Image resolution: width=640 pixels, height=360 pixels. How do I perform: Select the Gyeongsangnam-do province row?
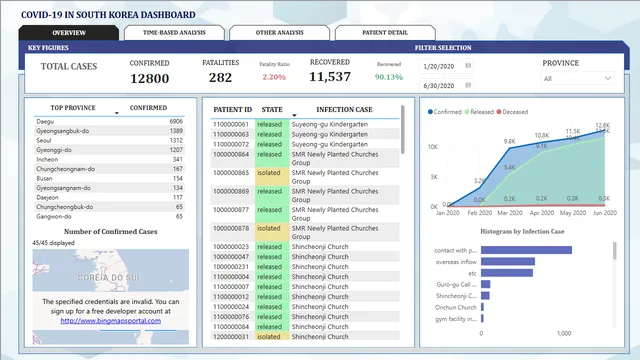109,188
